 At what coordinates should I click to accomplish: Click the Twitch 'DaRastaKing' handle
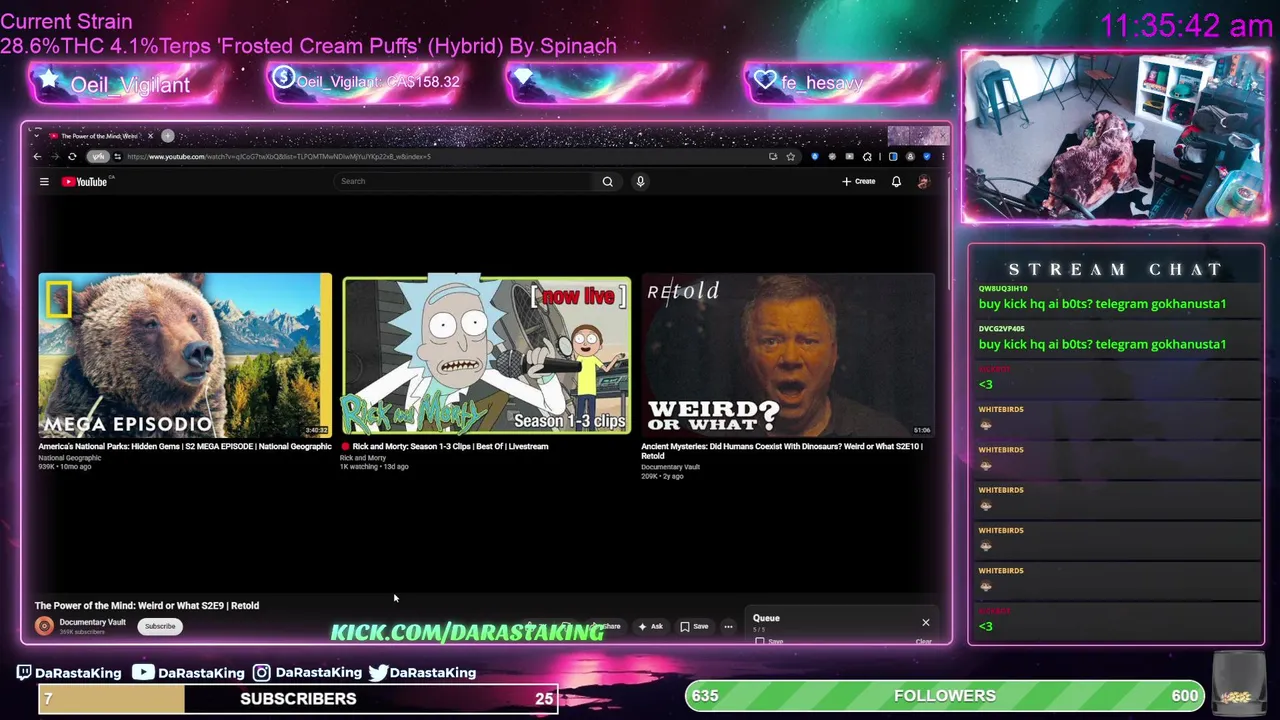[68, 672]
